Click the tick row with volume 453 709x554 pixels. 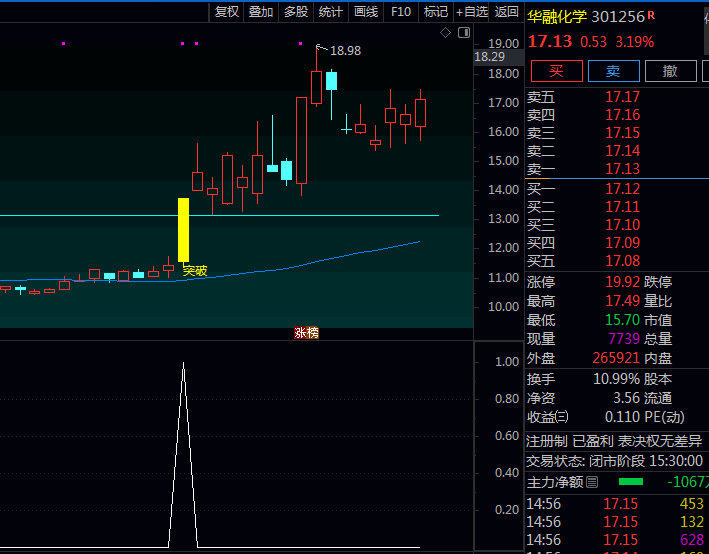616,504
